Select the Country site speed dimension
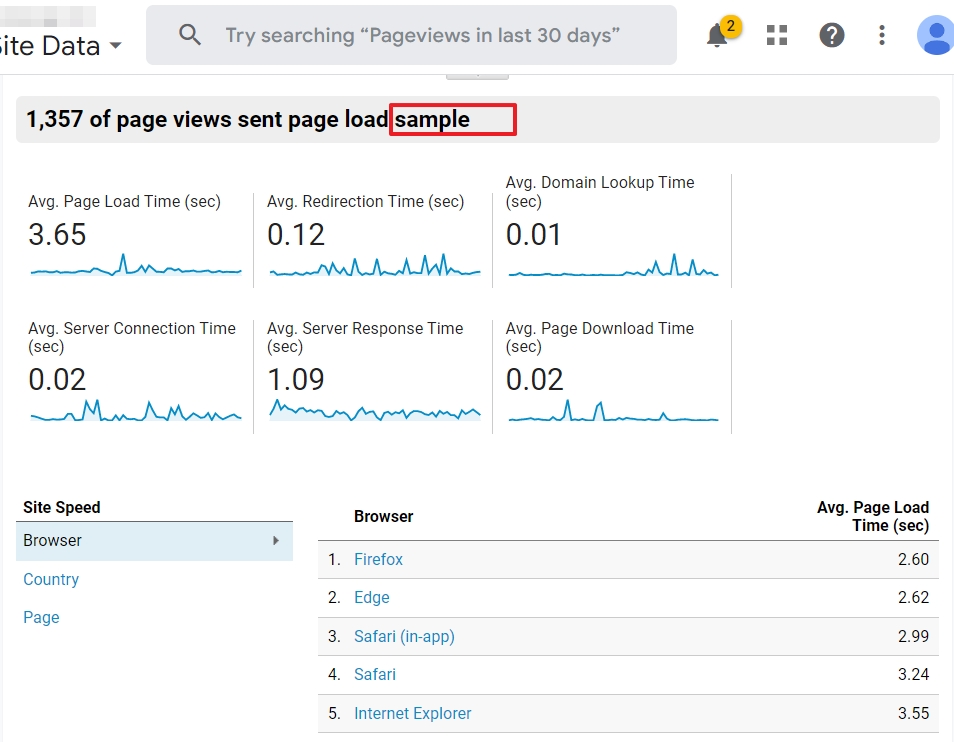 [x=51, y=579]
